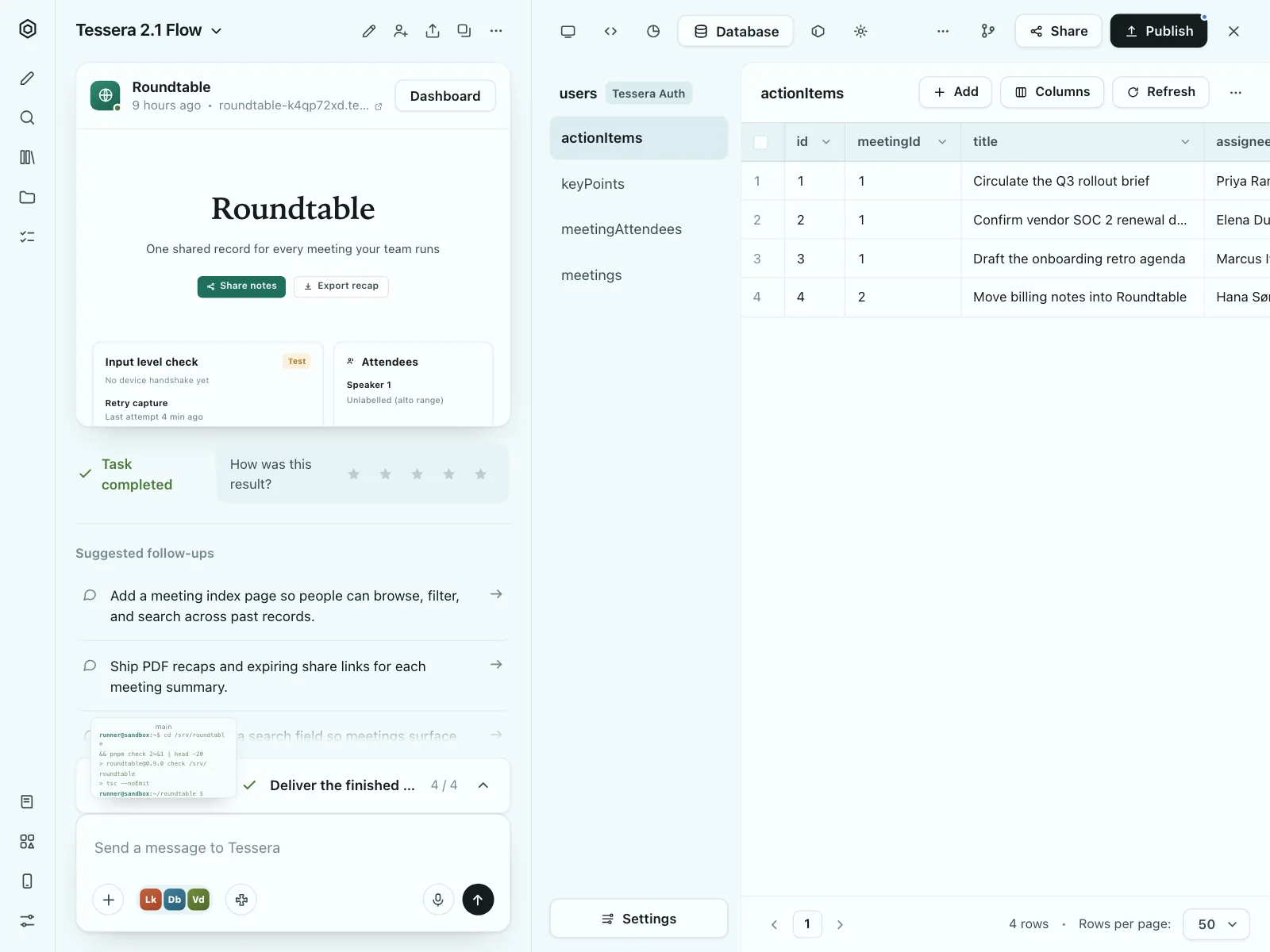
Task: Open the shapes apps icon in sidebar
Action: (28, 842)
